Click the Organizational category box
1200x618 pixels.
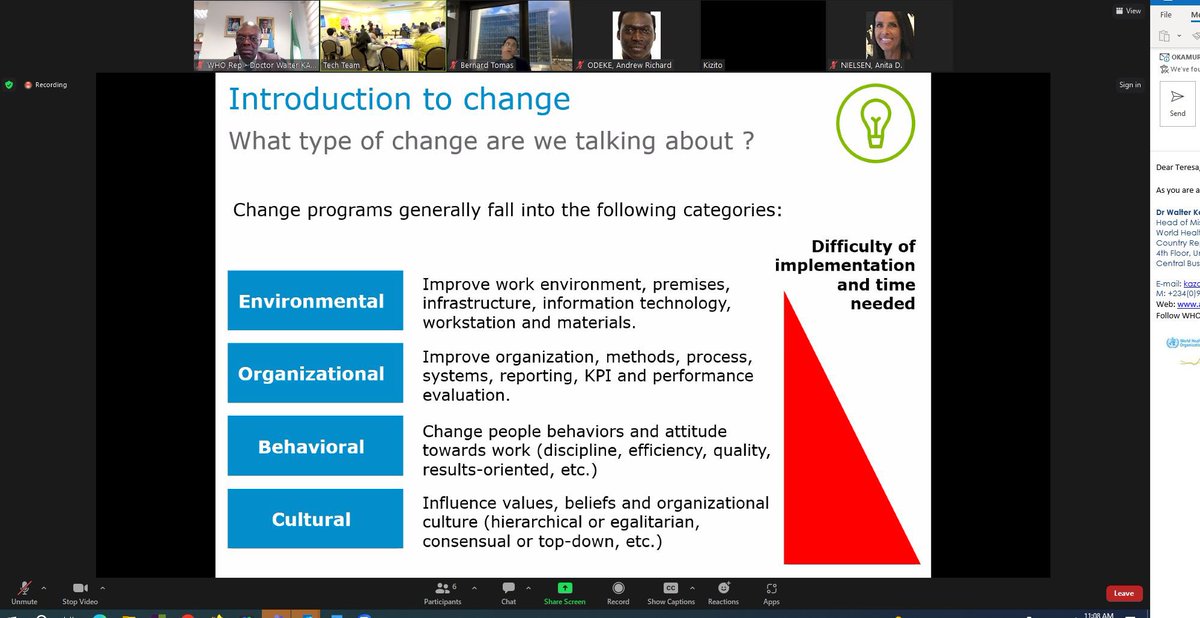315,374
